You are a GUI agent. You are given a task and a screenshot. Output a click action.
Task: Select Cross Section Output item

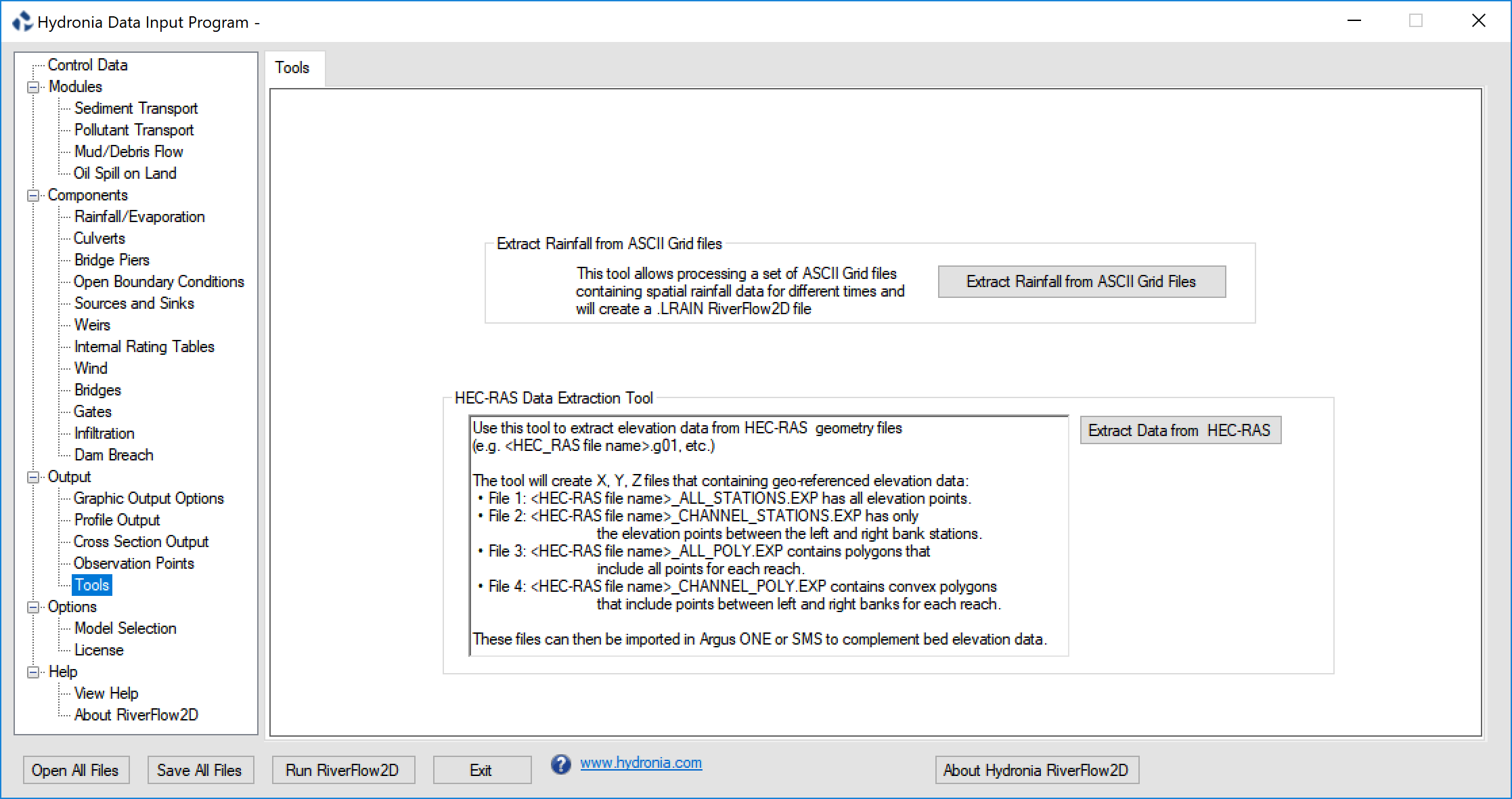[141, 542]
